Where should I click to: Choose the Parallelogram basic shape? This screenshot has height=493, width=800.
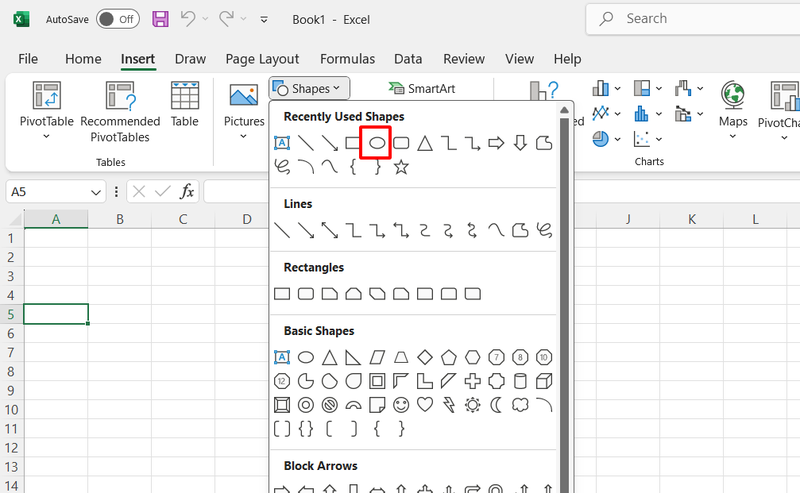click(377, 357)
